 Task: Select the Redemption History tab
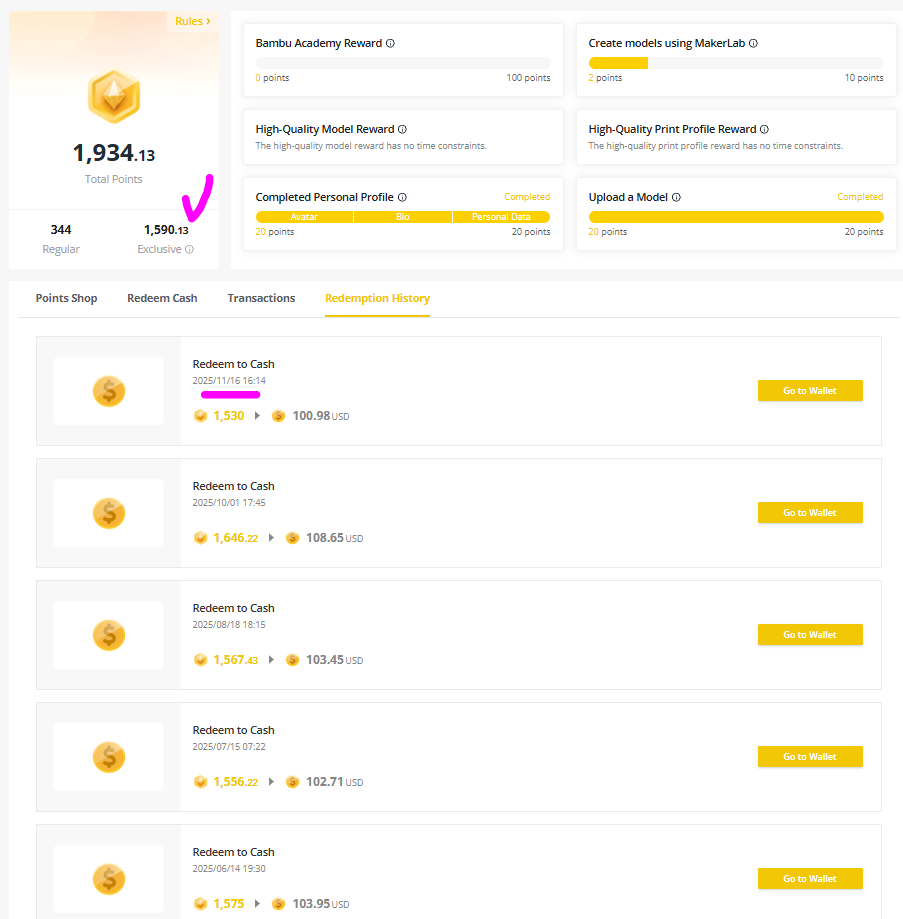click(377, 298)
